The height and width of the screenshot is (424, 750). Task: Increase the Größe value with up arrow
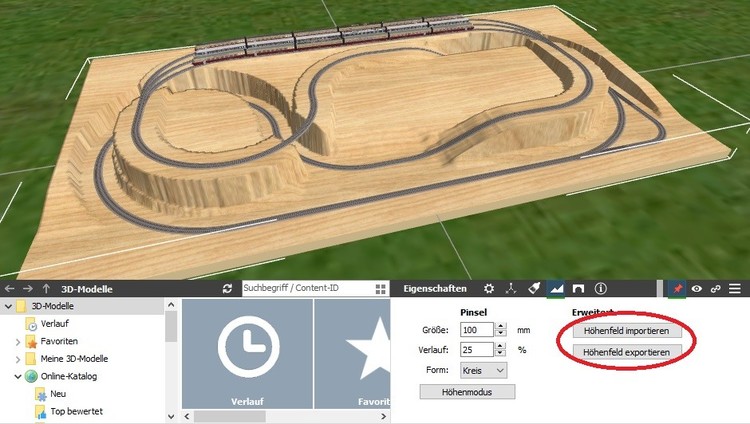pyautogui.click(x=501, y=326)
